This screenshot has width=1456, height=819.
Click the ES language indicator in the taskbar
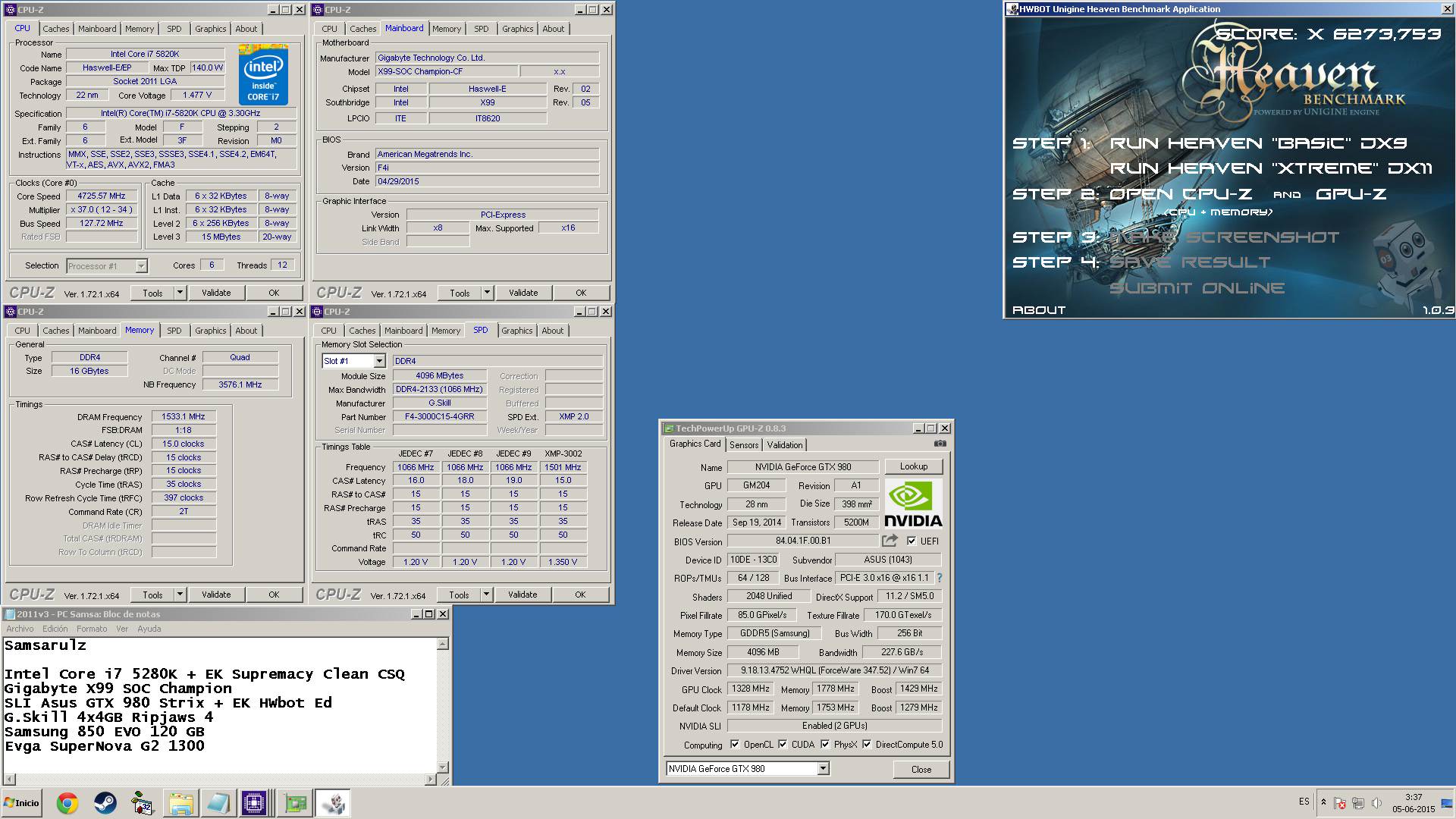tap(1304, 802)
